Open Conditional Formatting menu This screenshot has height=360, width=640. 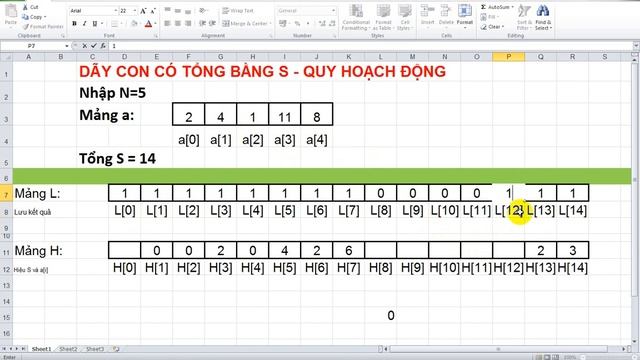point(356,17)
